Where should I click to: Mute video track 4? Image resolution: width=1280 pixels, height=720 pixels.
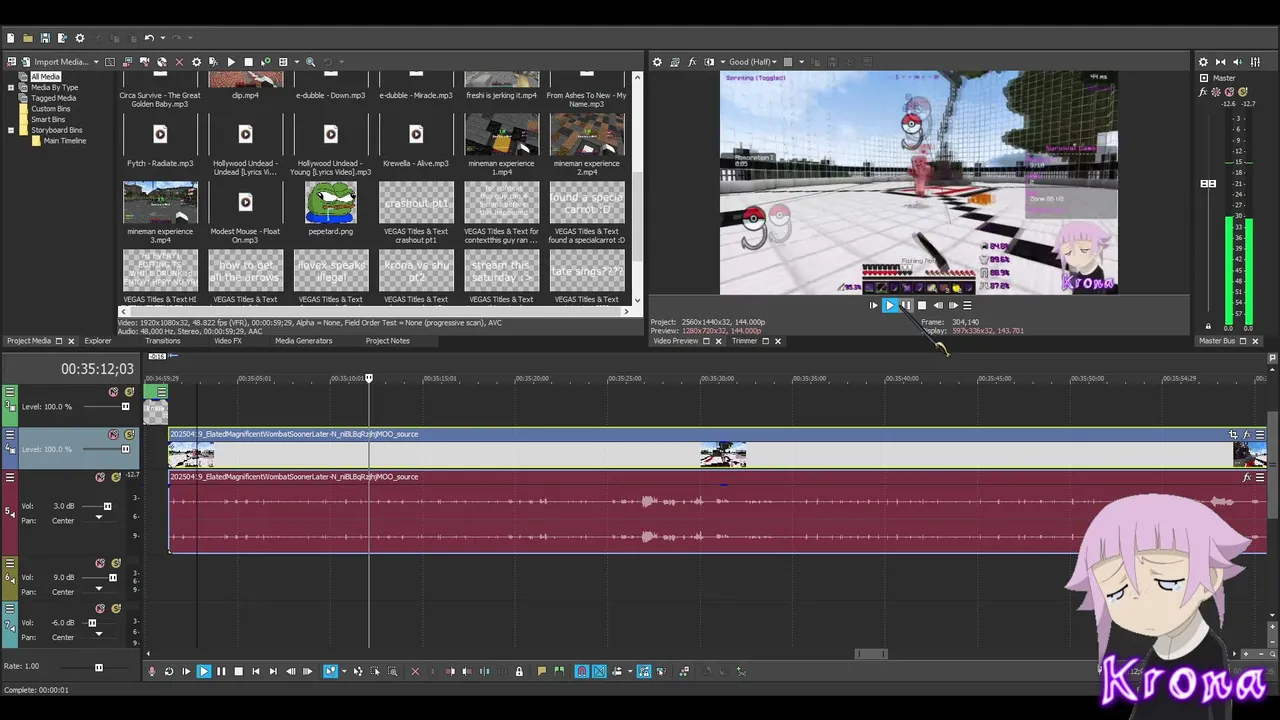[113, 435]
